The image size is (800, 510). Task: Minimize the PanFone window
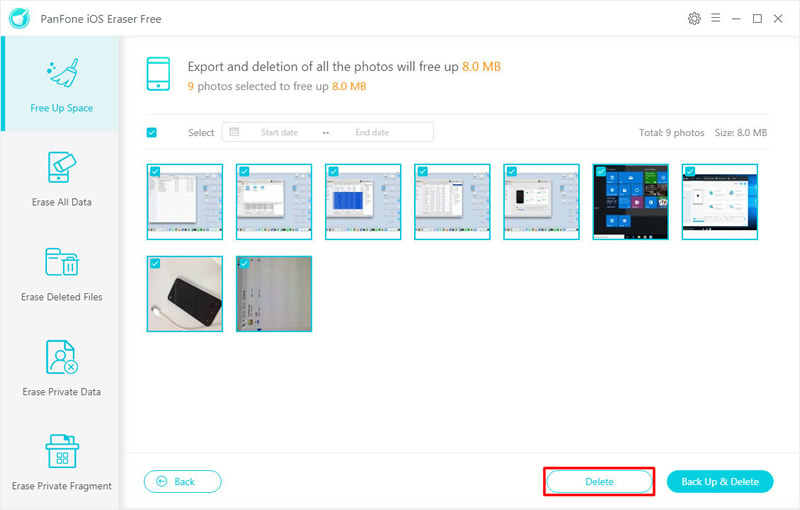[x=736, y=19]
